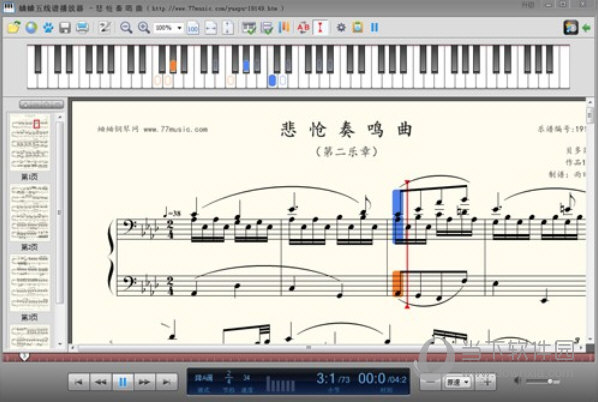The height and width of the screenshot is (402, 598).
Task: Click the www.77music.com text on score
Action: 175,129
